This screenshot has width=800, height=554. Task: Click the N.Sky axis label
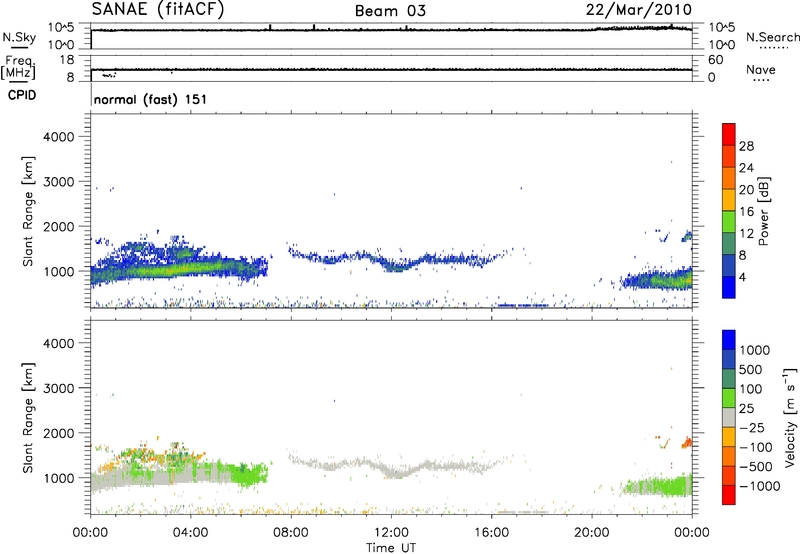coord(19,37)
